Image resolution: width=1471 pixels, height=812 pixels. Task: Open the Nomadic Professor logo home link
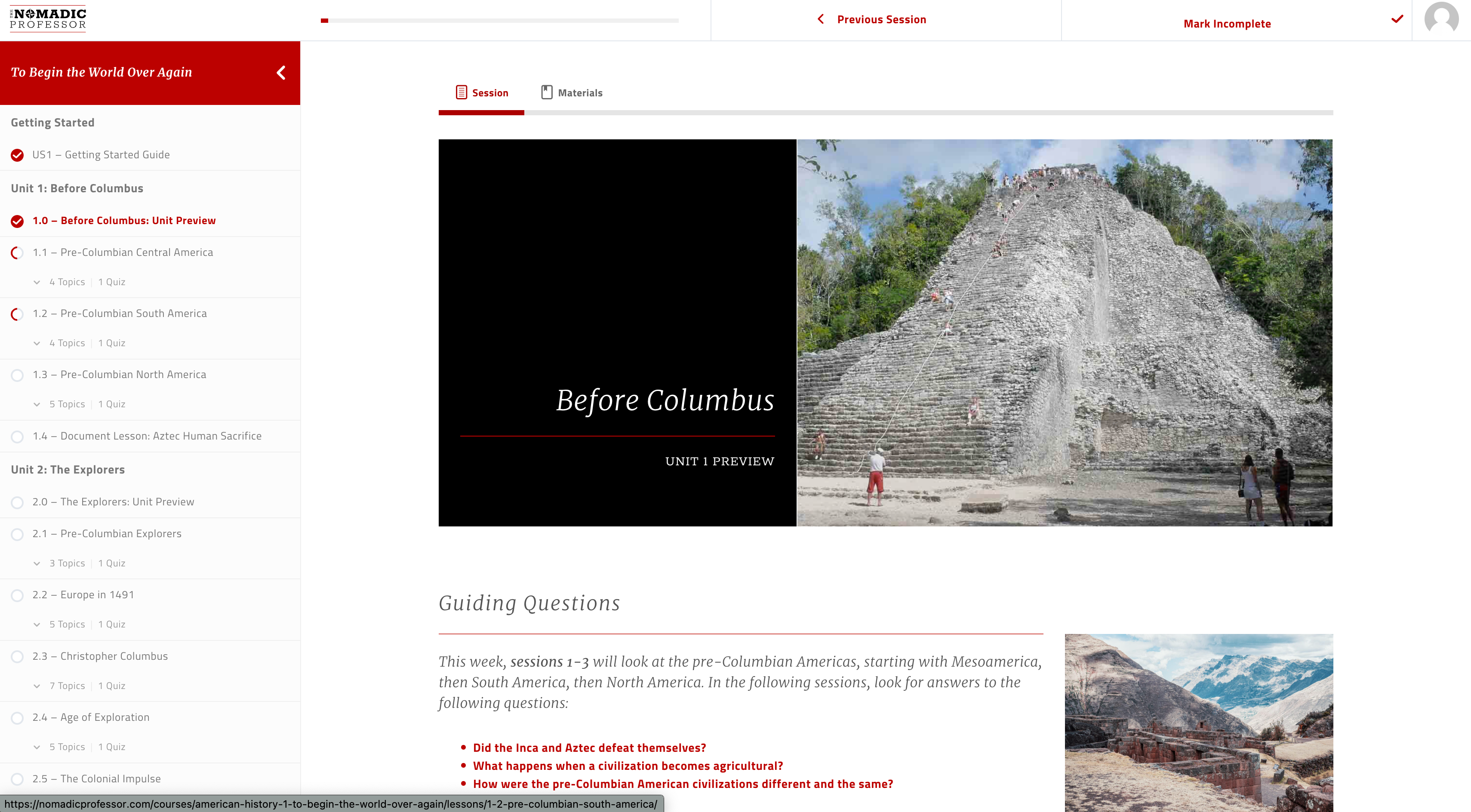[48, 19]
